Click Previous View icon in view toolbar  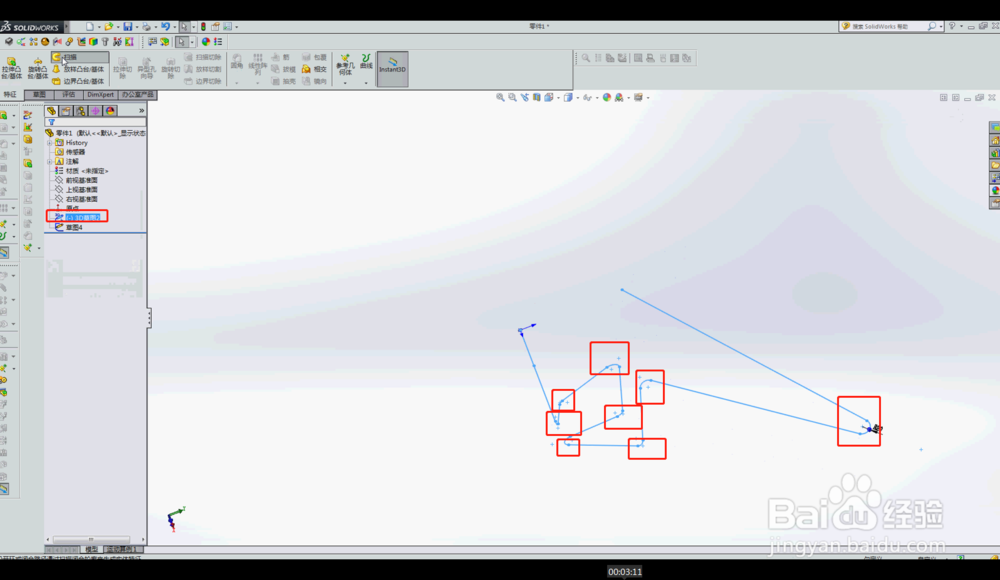525,98
